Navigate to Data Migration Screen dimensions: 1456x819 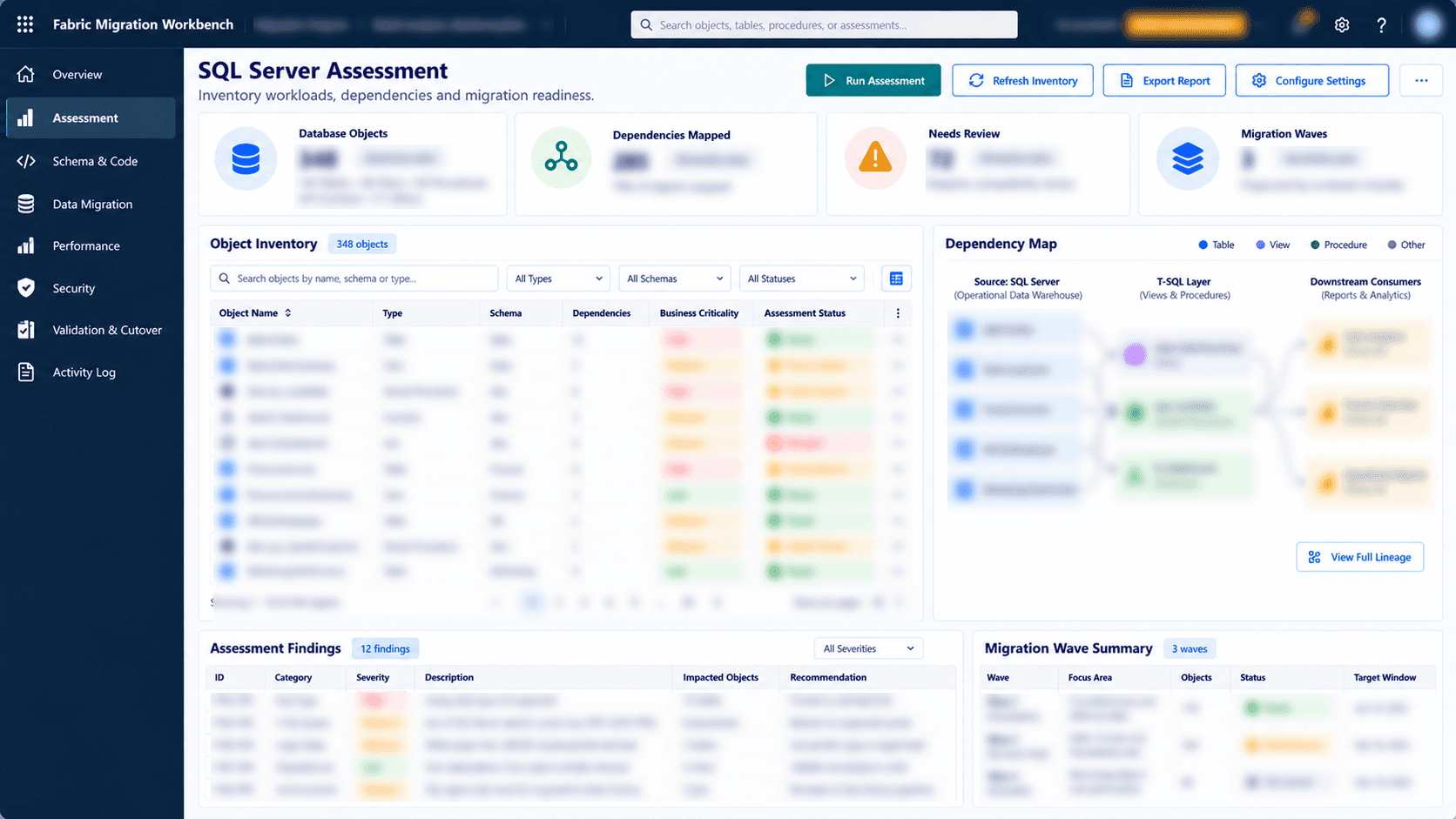pos(91,204)
